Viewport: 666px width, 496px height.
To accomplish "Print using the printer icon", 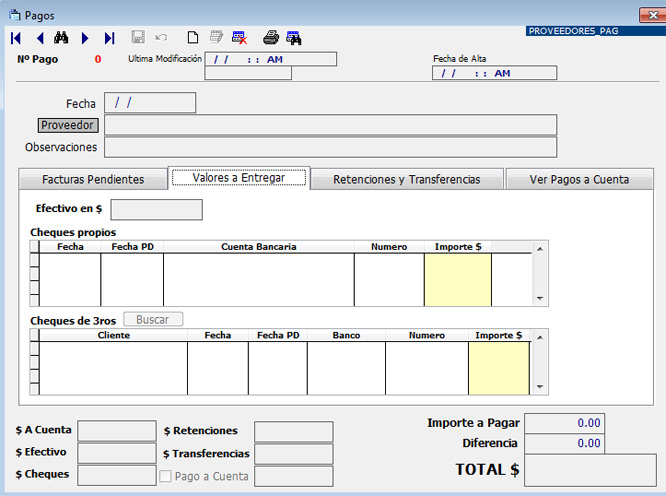I will click(x=270, y=38).
